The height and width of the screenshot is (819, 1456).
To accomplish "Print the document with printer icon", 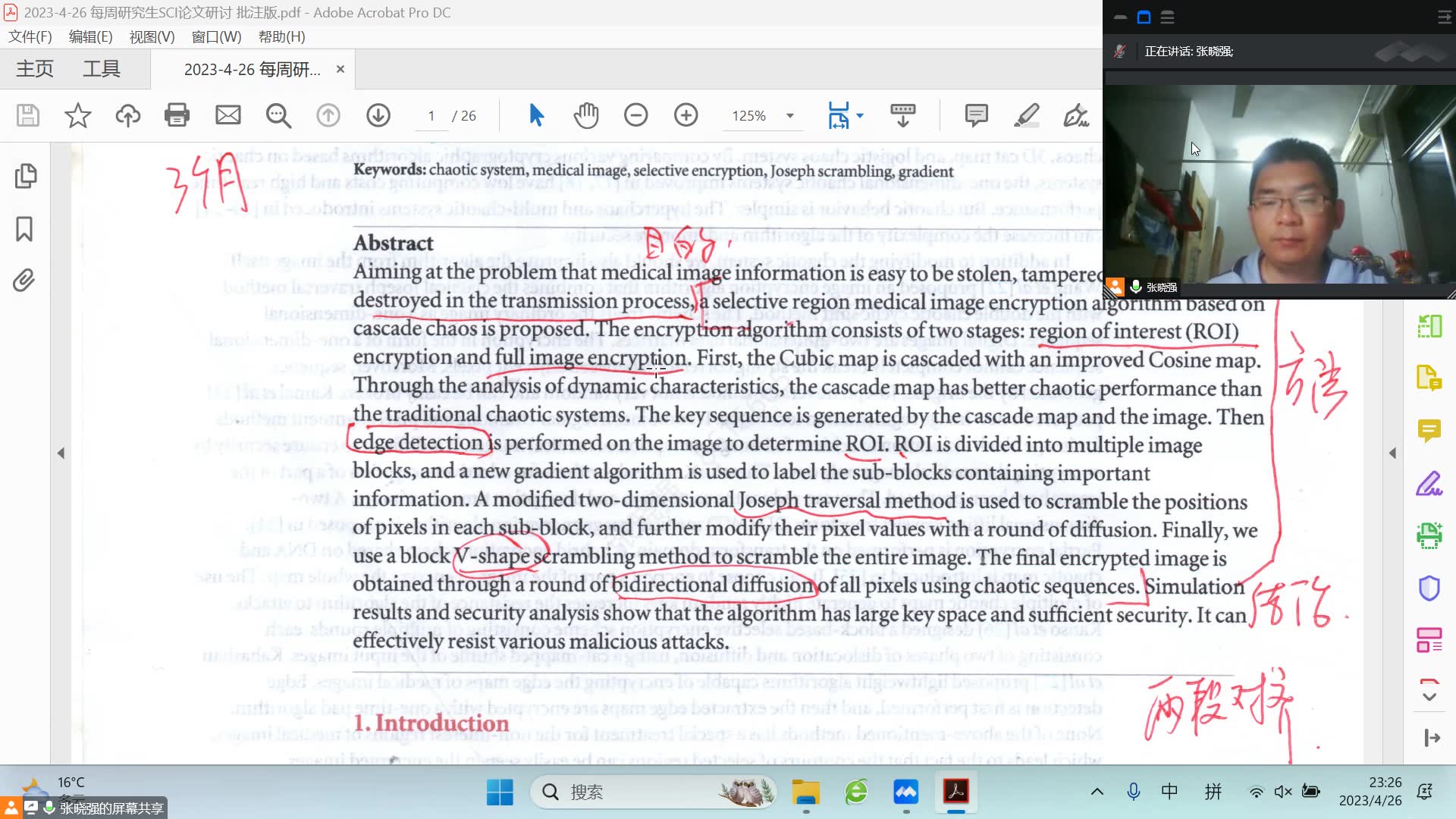I will pos(177,115).
